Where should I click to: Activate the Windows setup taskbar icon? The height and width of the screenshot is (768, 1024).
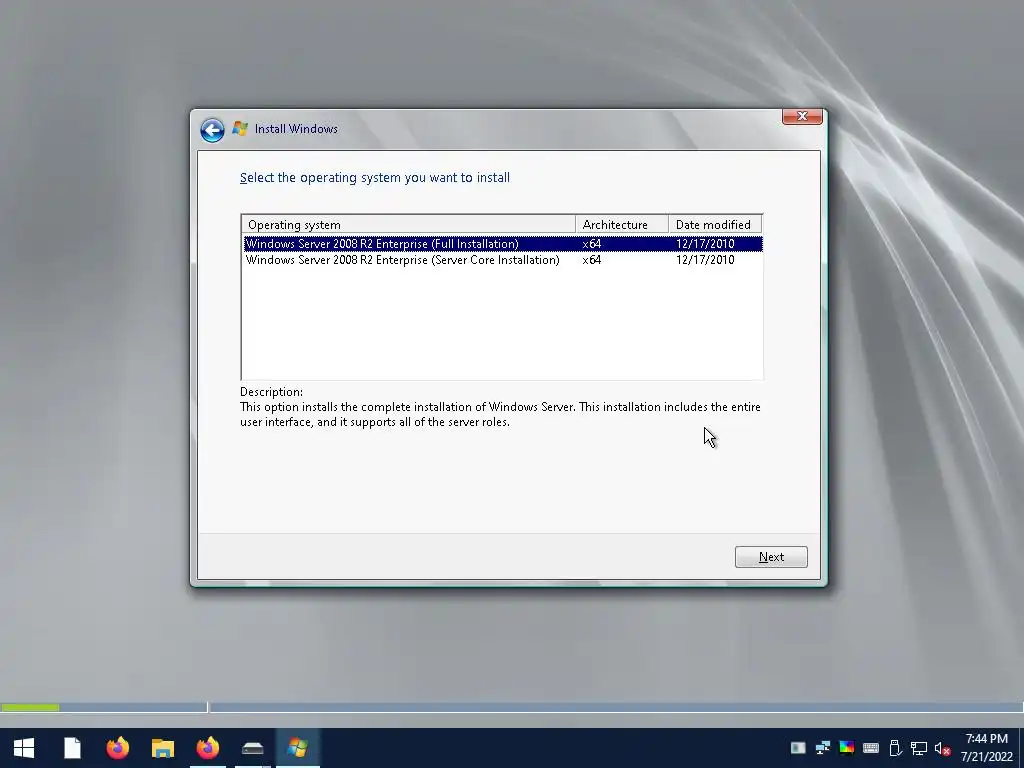[298, 748]
